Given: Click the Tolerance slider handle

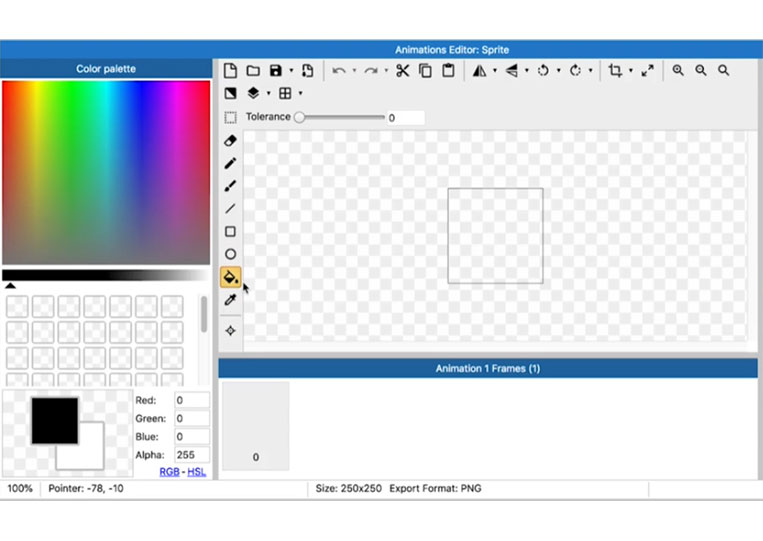Looking at the screenshot, I should point(300,117).
